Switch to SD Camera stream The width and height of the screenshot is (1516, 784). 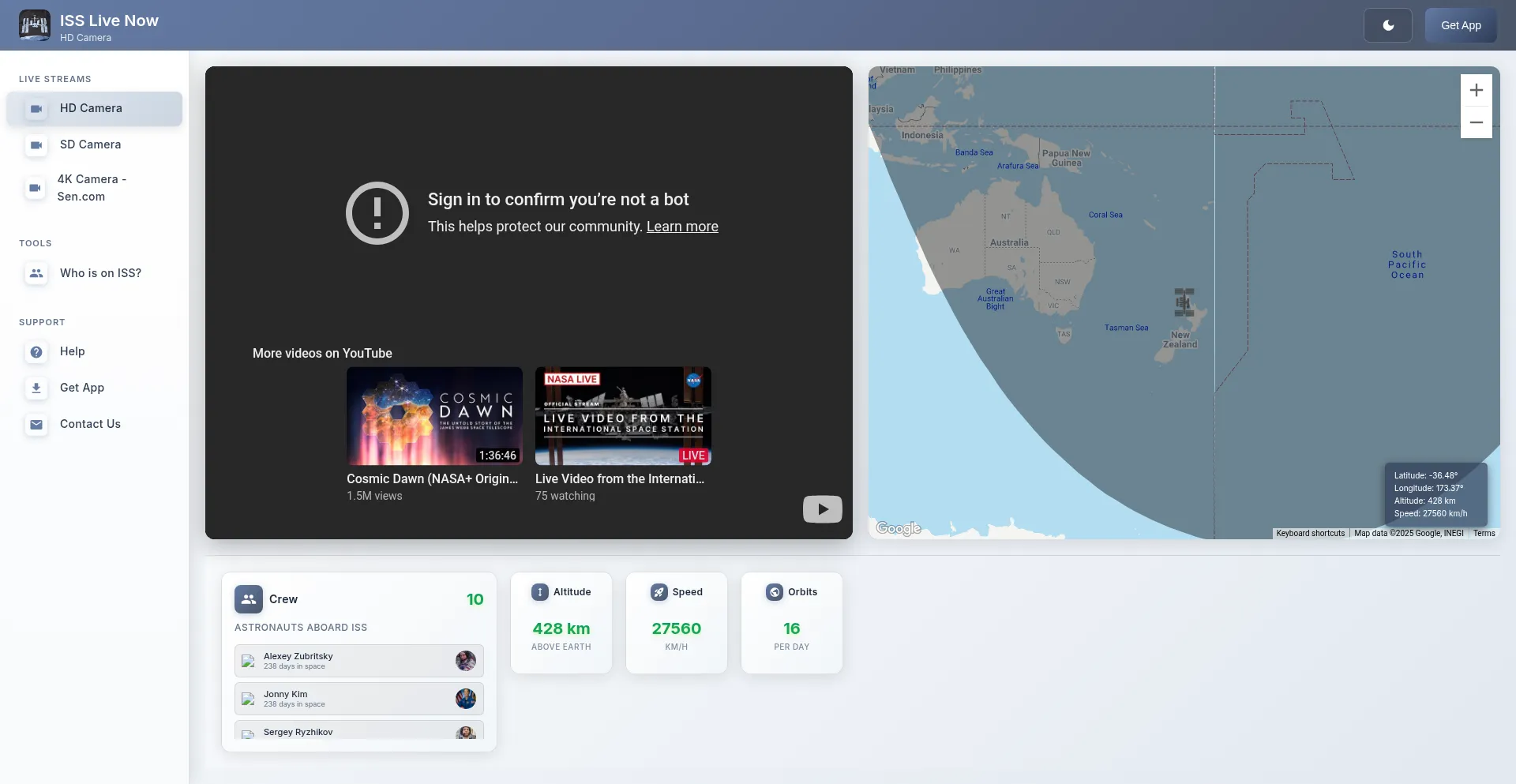click(90, 144)
